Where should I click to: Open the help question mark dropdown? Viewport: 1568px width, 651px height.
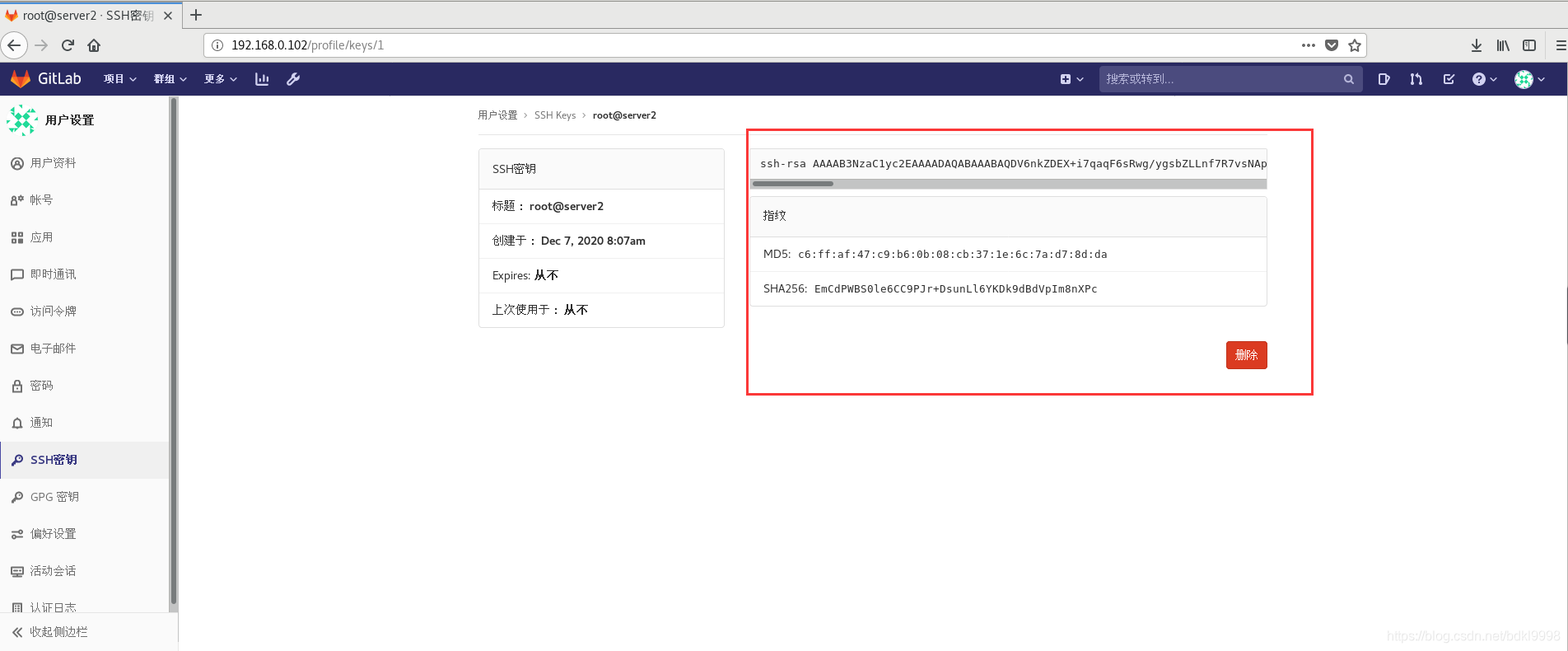[1484, 79]
